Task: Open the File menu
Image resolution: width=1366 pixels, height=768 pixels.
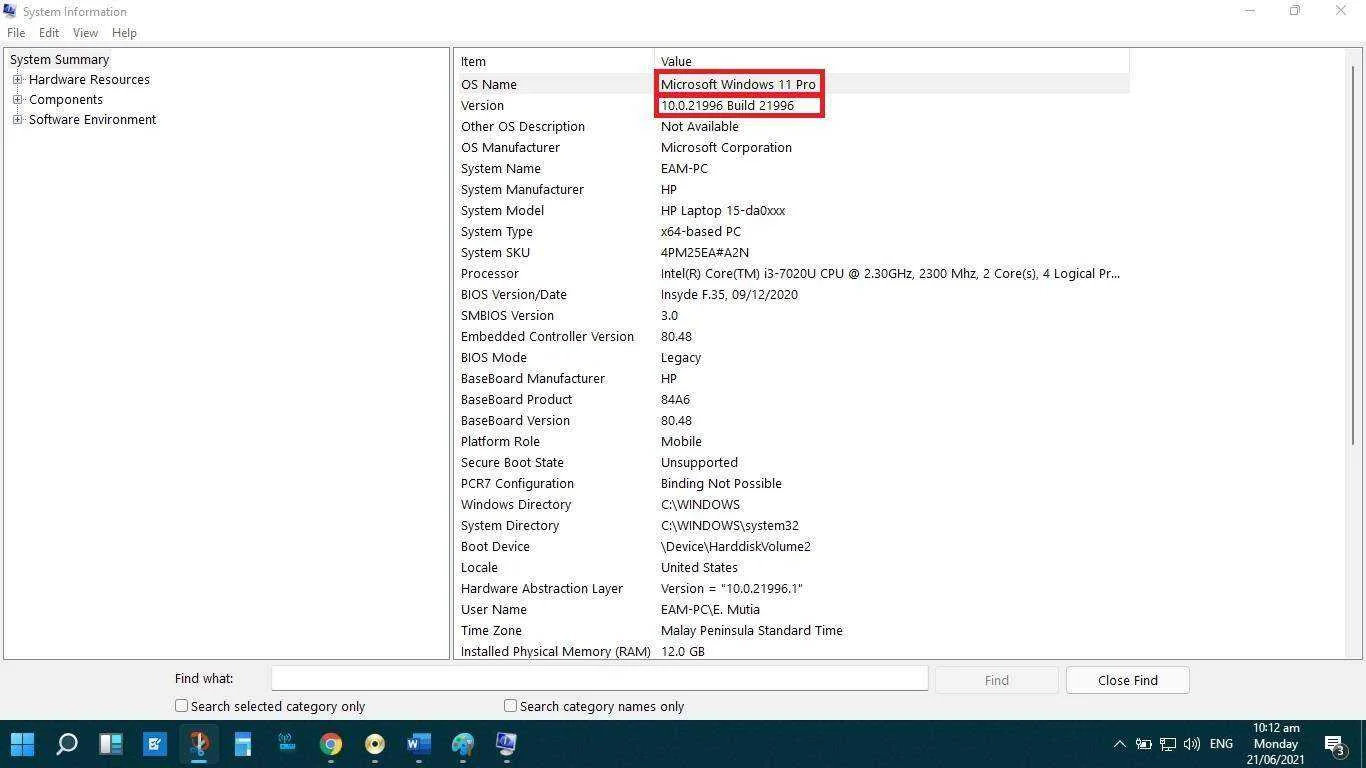Action: click(x=16, y=33)
